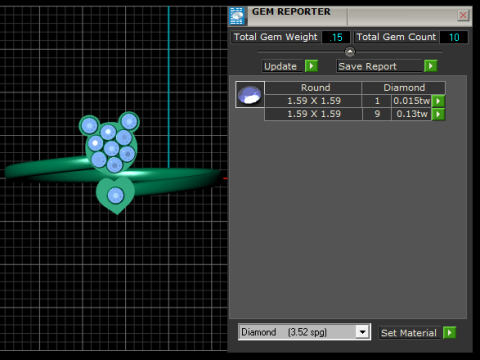
Task: Click the Total Gem Count label
Action: tap(396, 37)
